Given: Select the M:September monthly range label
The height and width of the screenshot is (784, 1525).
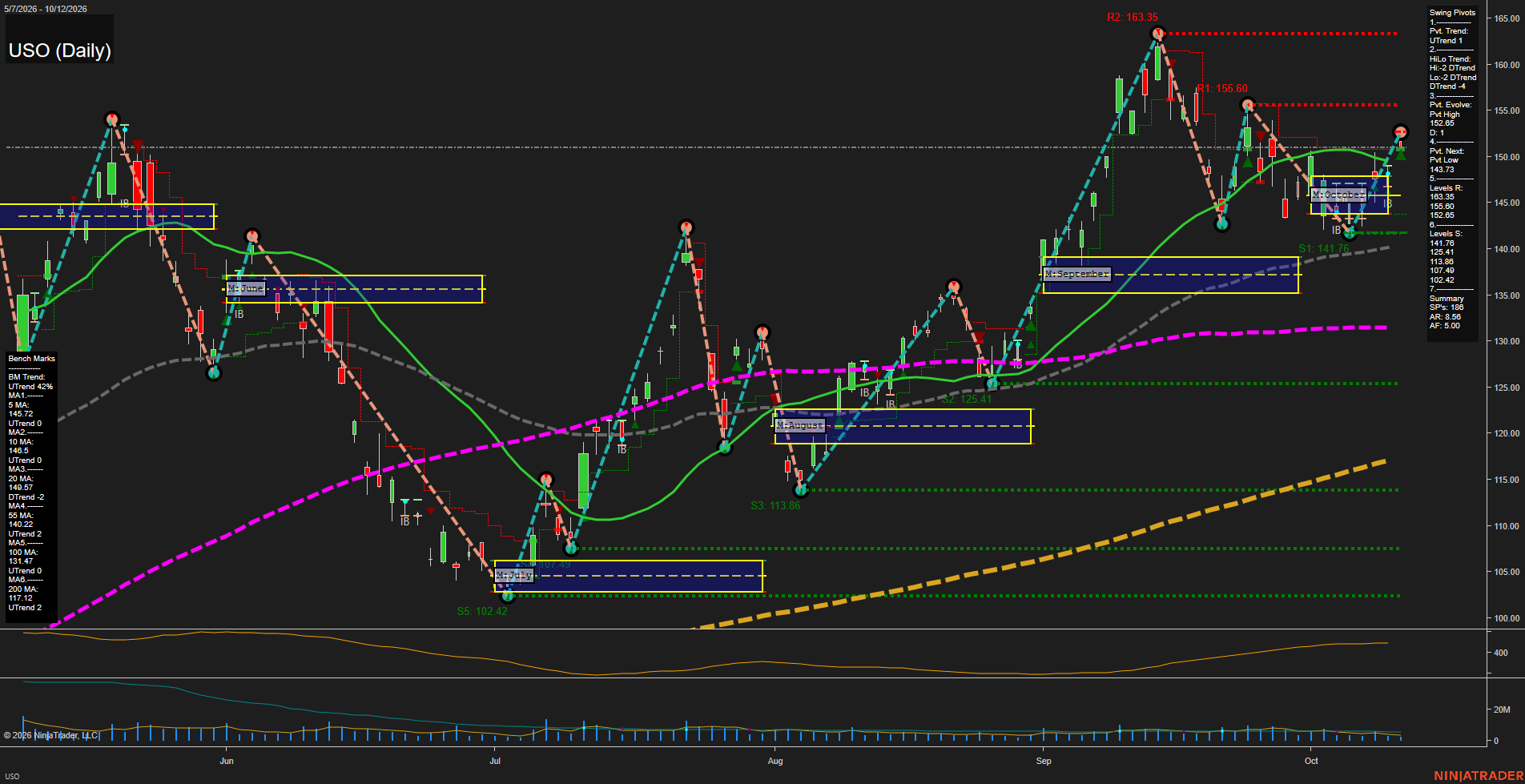Looking at the screenshot, I should (1077, 274).
